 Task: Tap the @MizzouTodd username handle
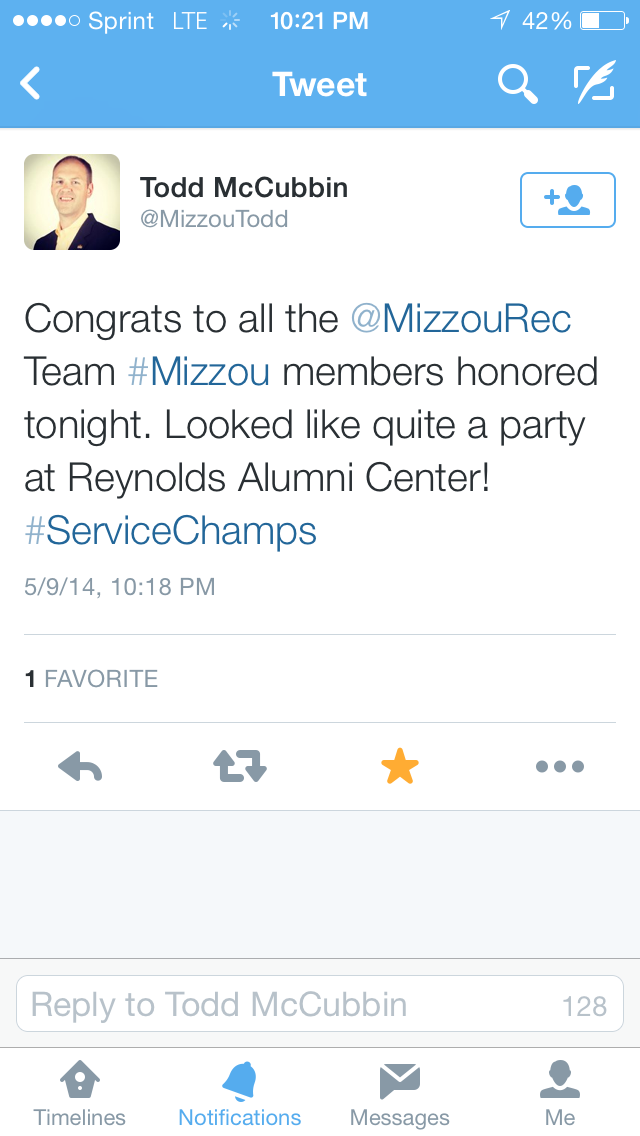(x=214, y=219)
